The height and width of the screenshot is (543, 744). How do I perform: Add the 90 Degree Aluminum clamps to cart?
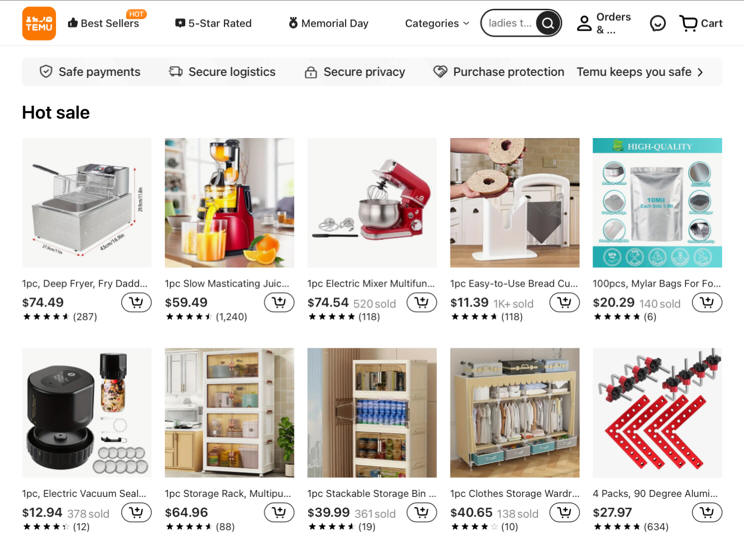click(707, 512)
